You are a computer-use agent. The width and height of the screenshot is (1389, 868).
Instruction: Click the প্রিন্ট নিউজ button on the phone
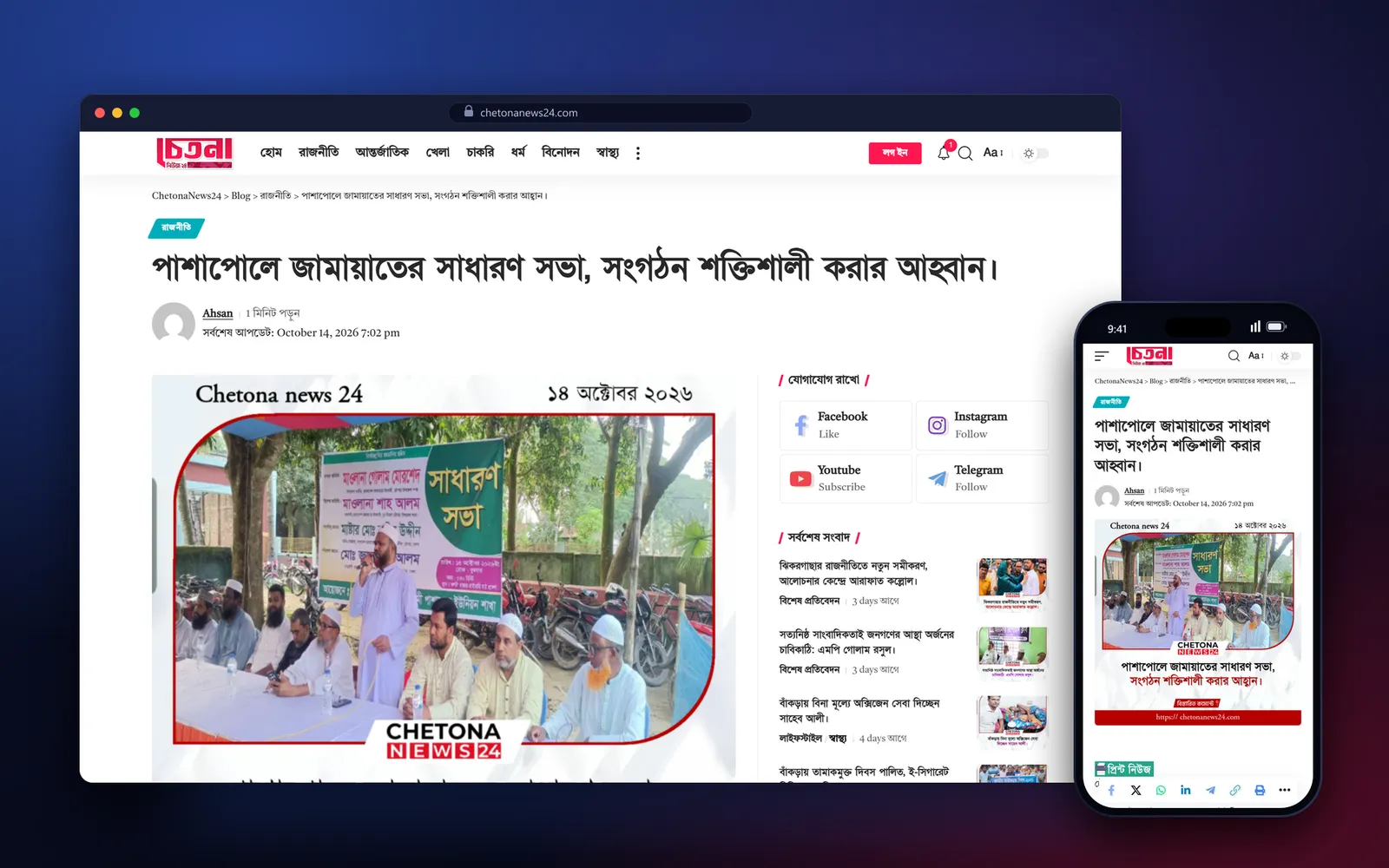(x=1124, y=769)
